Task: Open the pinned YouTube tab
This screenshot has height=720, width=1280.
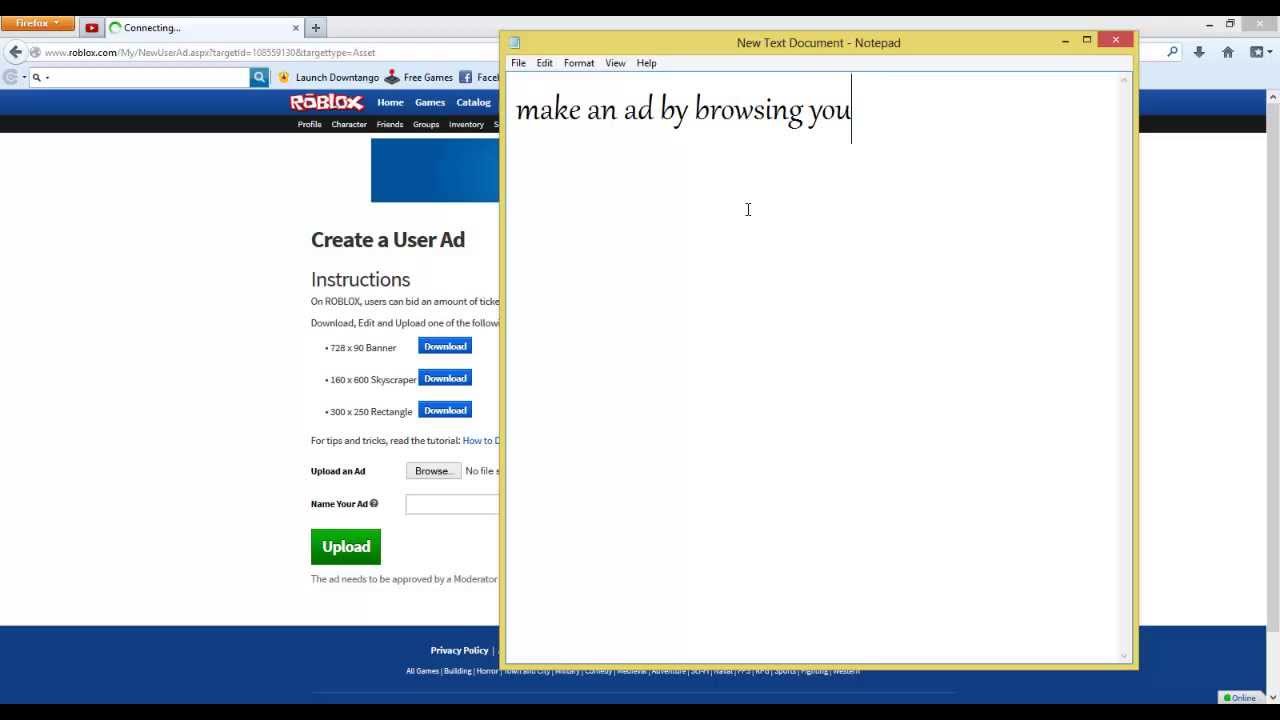Action: tap(92, 28)
